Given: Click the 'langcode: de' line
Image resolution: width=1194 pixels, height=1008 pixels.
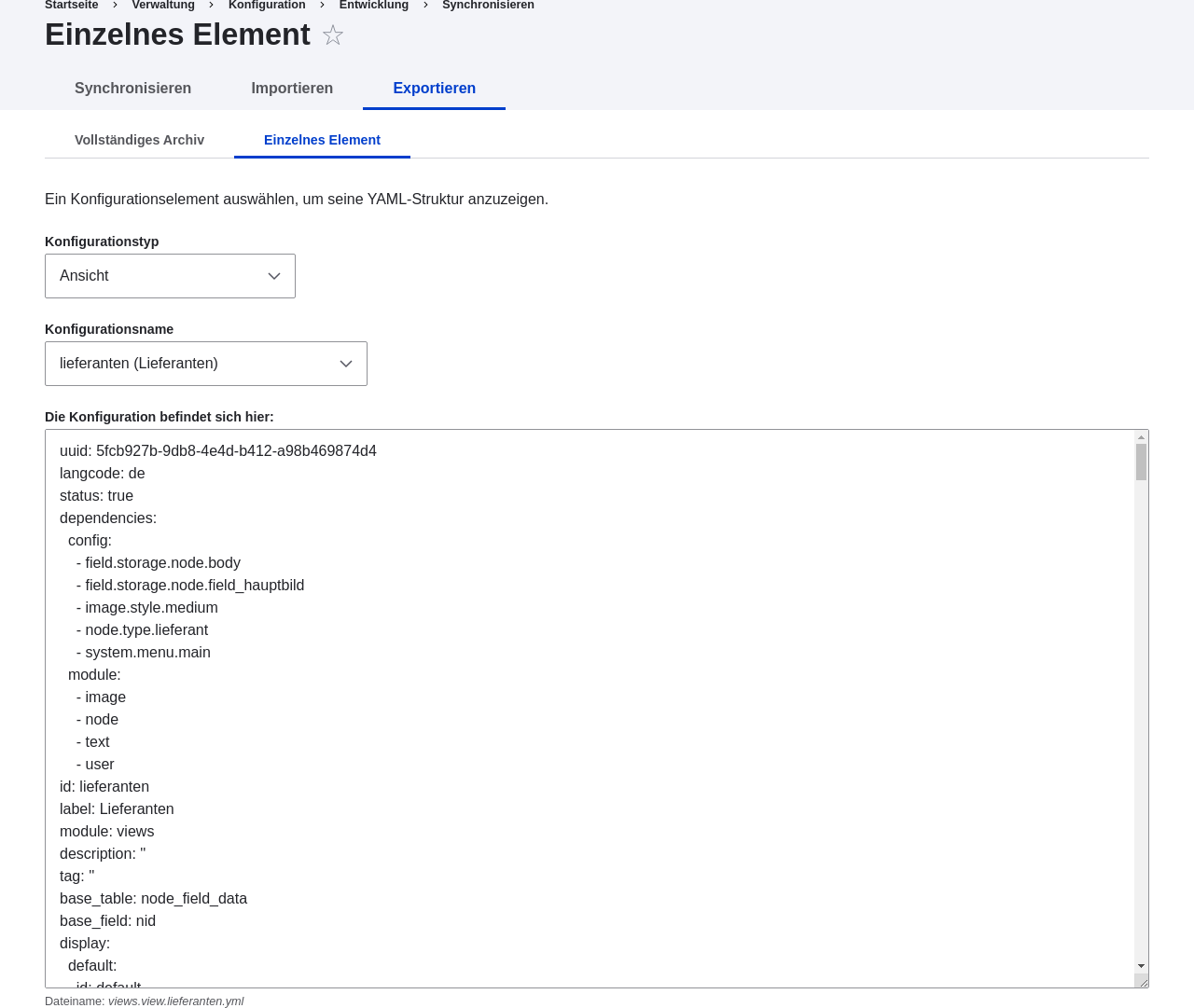Looking at the screenshot, I should point(103,474).
